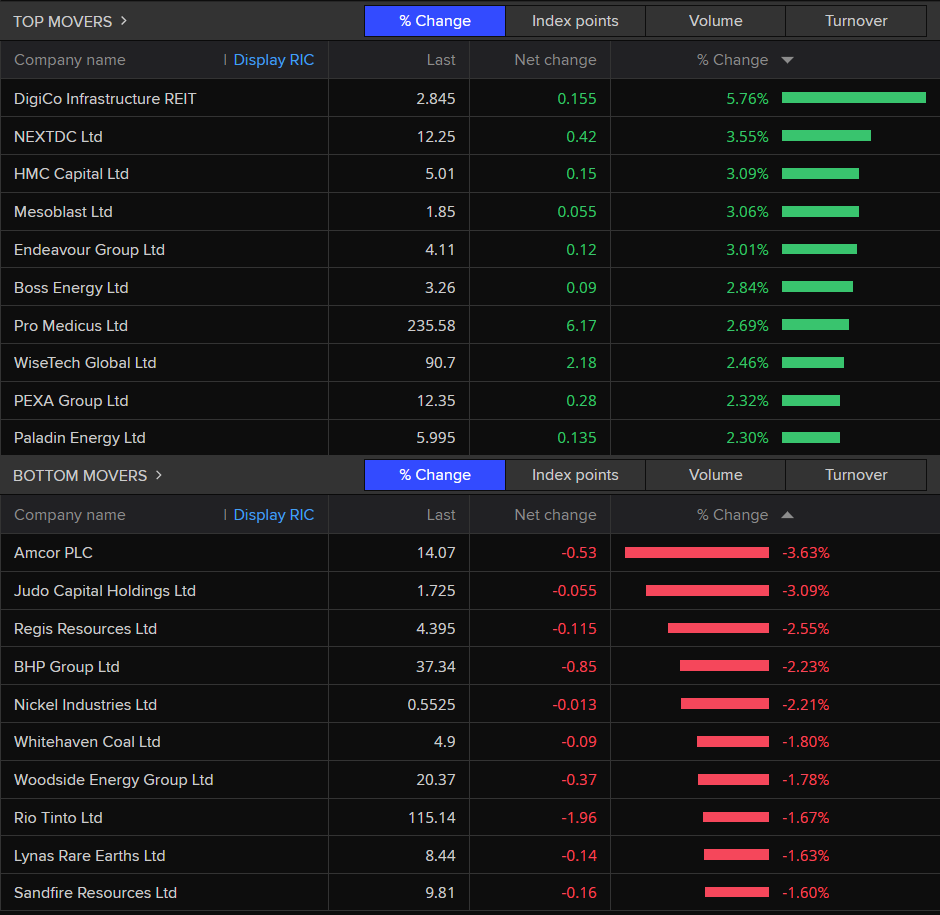Sort Bottom Movers by Last column header
940x915 pixels.
point(441,515)
